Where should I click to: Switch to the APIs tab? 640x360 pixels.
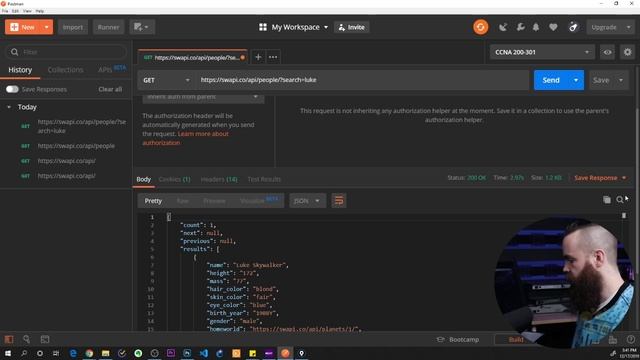click(x=112, y=69)
